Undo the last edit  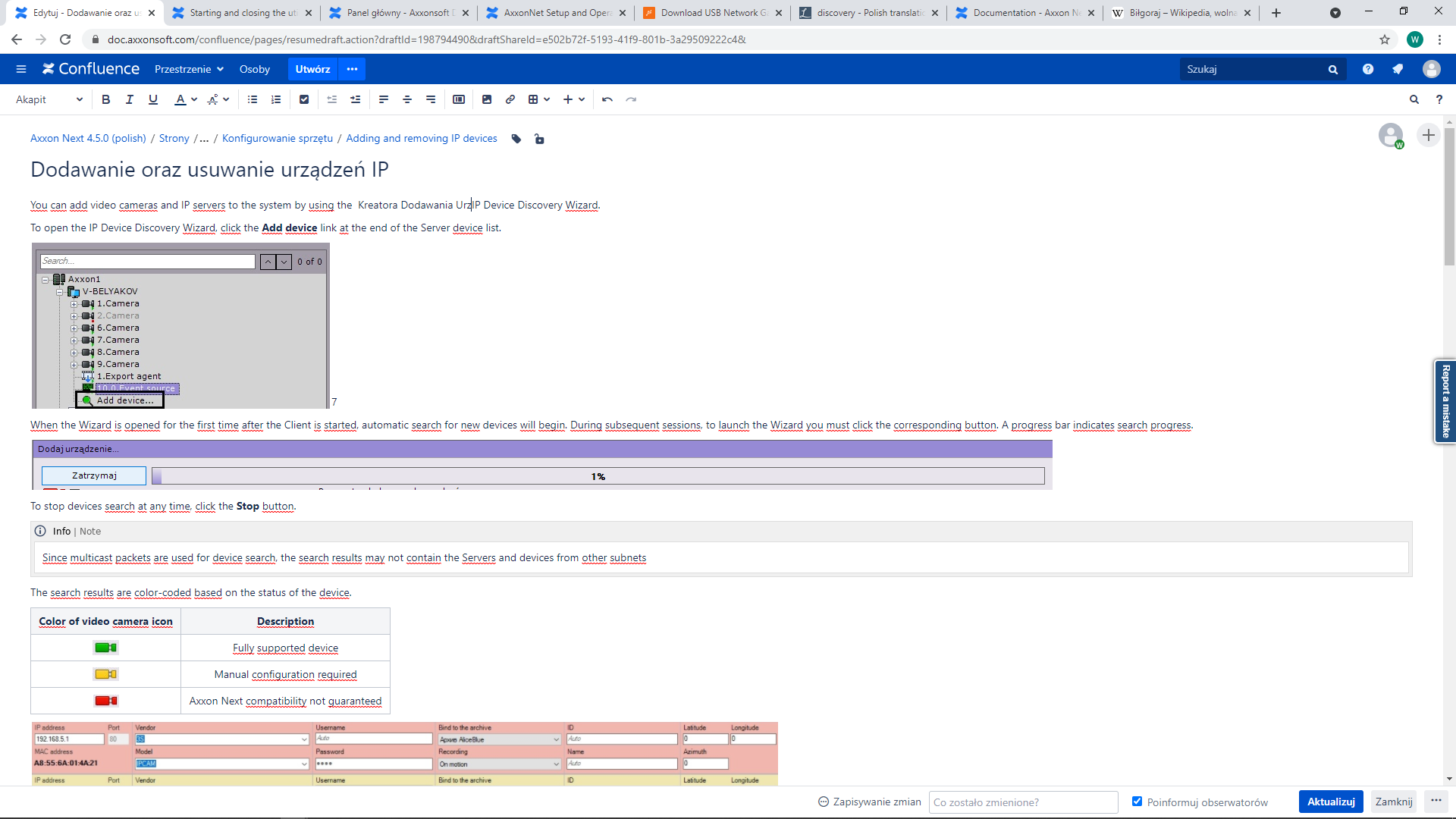tap(607, 99)
